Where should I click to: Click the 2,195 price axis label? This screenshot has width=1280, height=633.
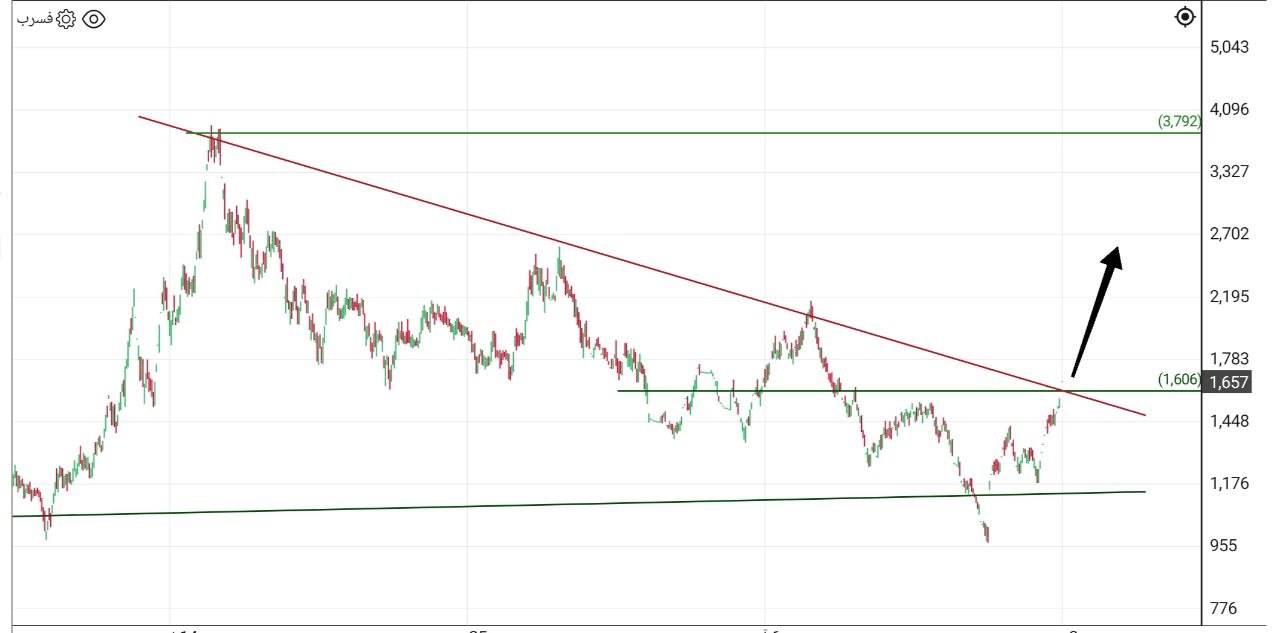(x=1229, y=297)
